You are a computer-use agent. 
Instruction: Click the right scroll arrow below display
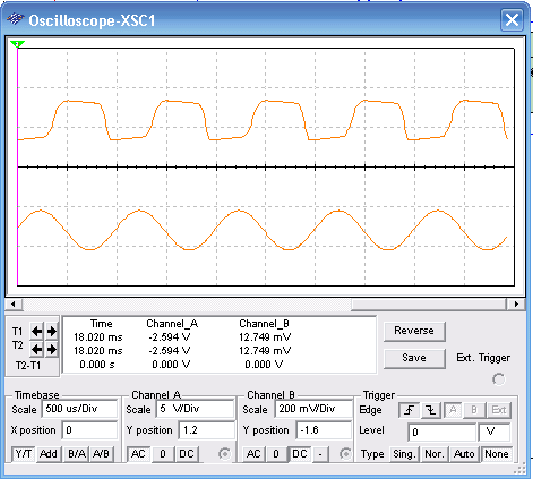click(516, 304)
